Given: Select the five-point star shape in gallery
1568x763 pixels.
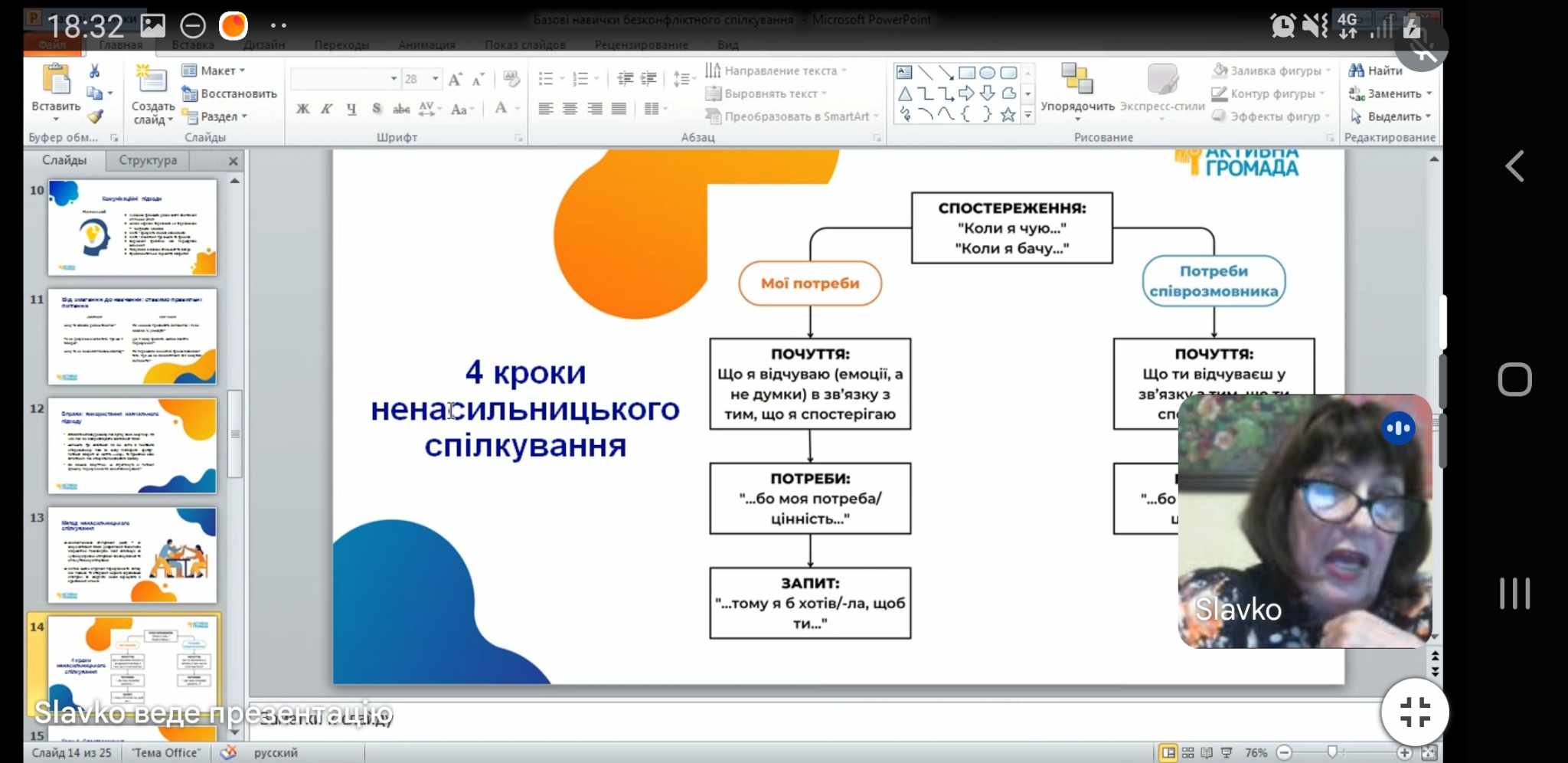Looking at the screenshot, I should point(1008,115).
